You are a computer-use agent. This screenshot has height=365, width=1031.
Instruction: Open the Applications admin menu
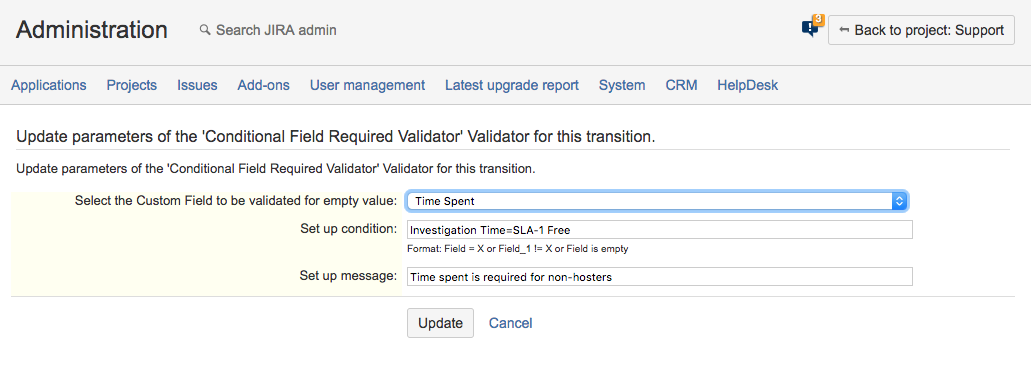[49, 85]
